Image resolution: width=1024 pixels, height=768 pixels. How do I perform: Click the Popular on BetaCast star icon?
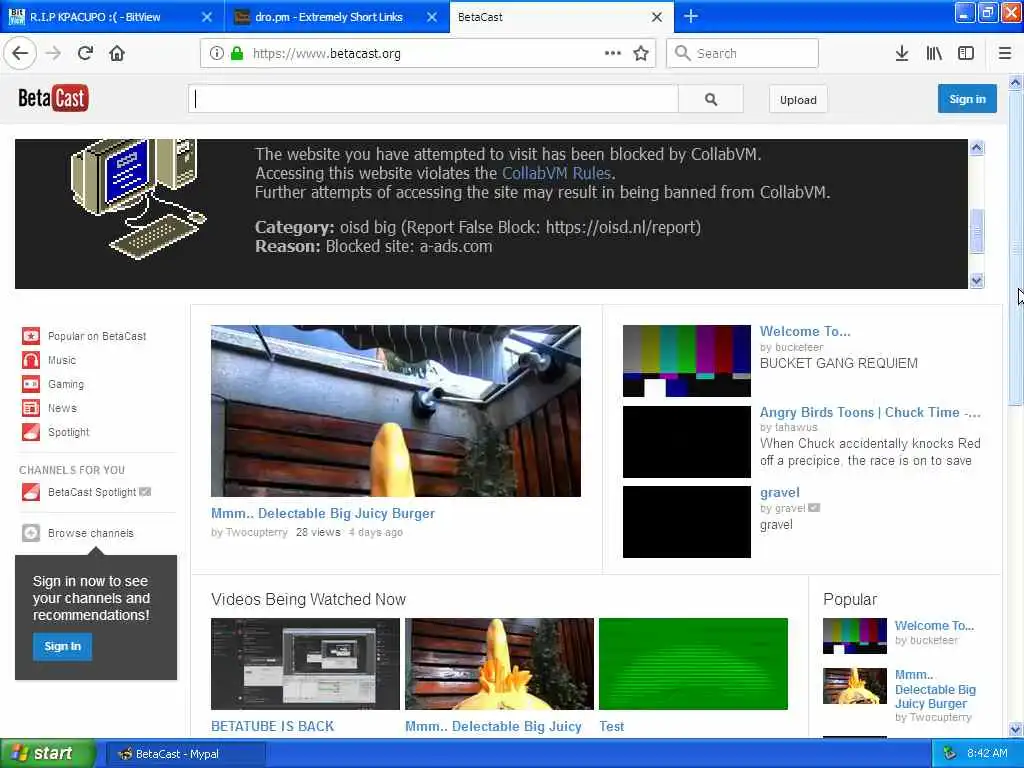[x=31, y=336]
